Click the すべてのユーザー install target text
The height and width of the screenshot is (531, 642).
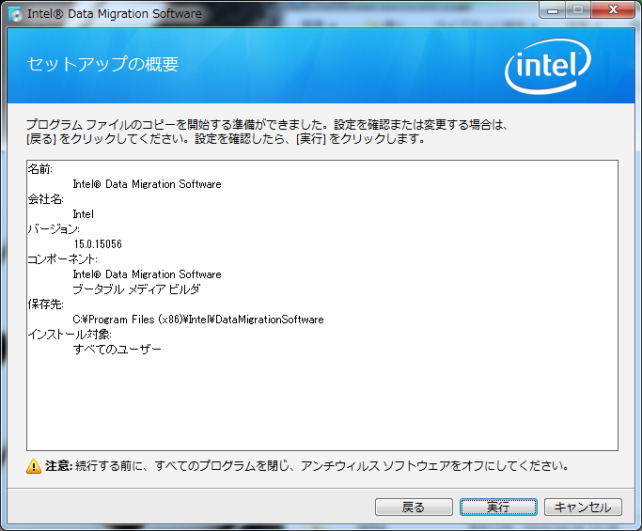(x=117, y=349)
